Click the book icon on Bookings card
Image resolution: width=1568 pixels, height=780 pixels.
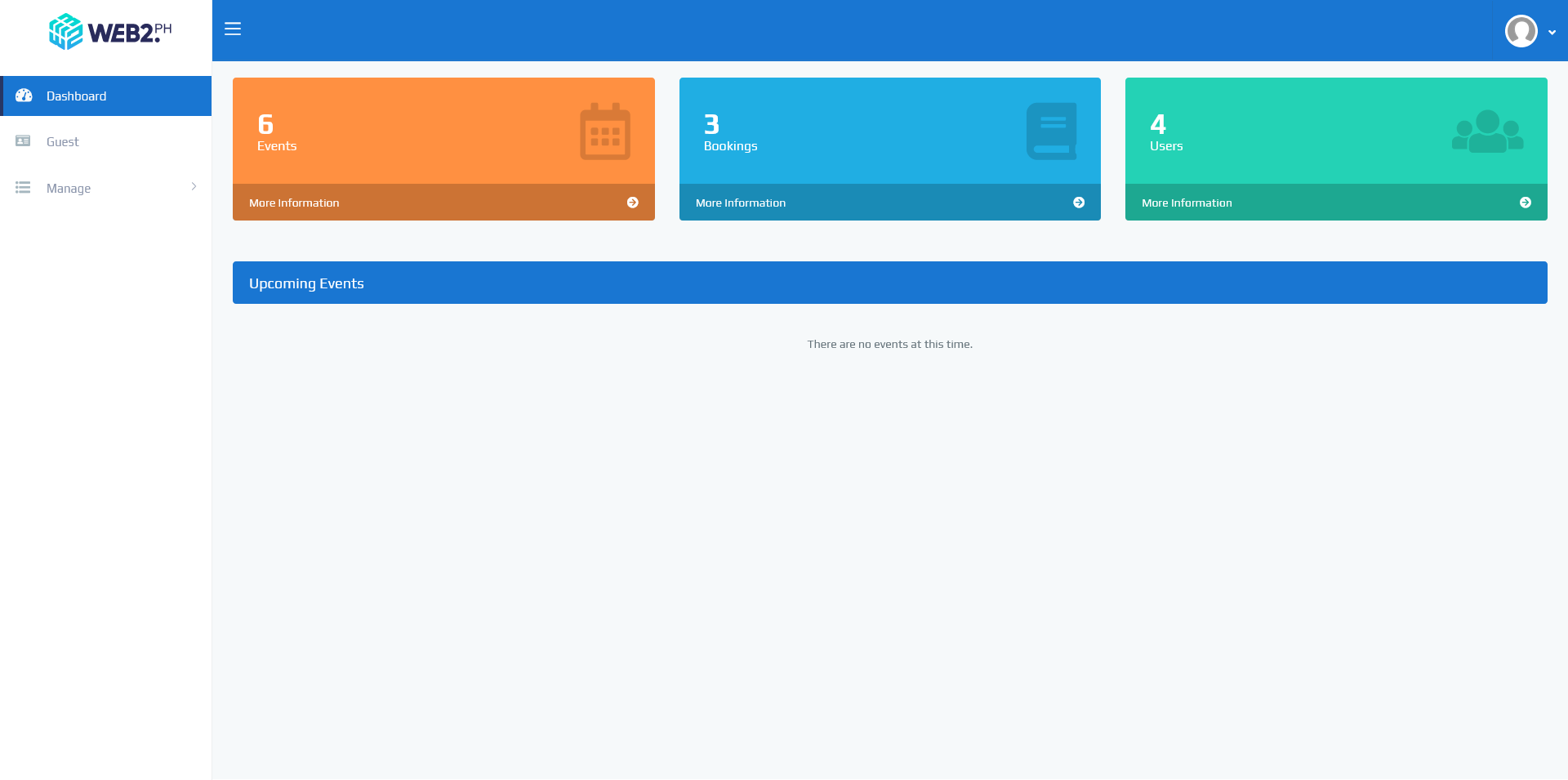point(1052,131)
